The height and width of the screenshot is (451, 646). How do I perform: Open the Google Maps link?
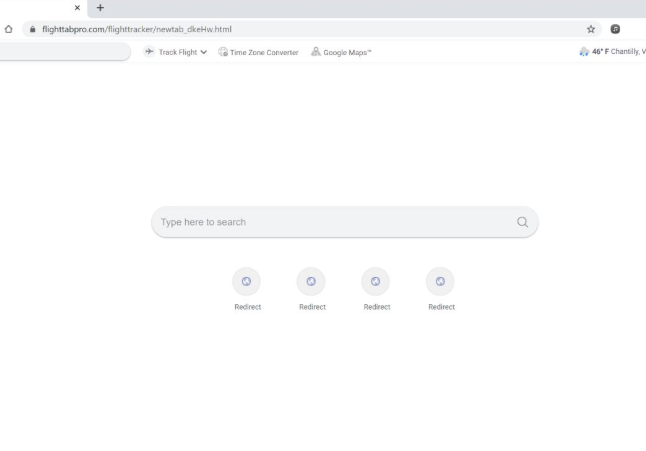point(347,53)
